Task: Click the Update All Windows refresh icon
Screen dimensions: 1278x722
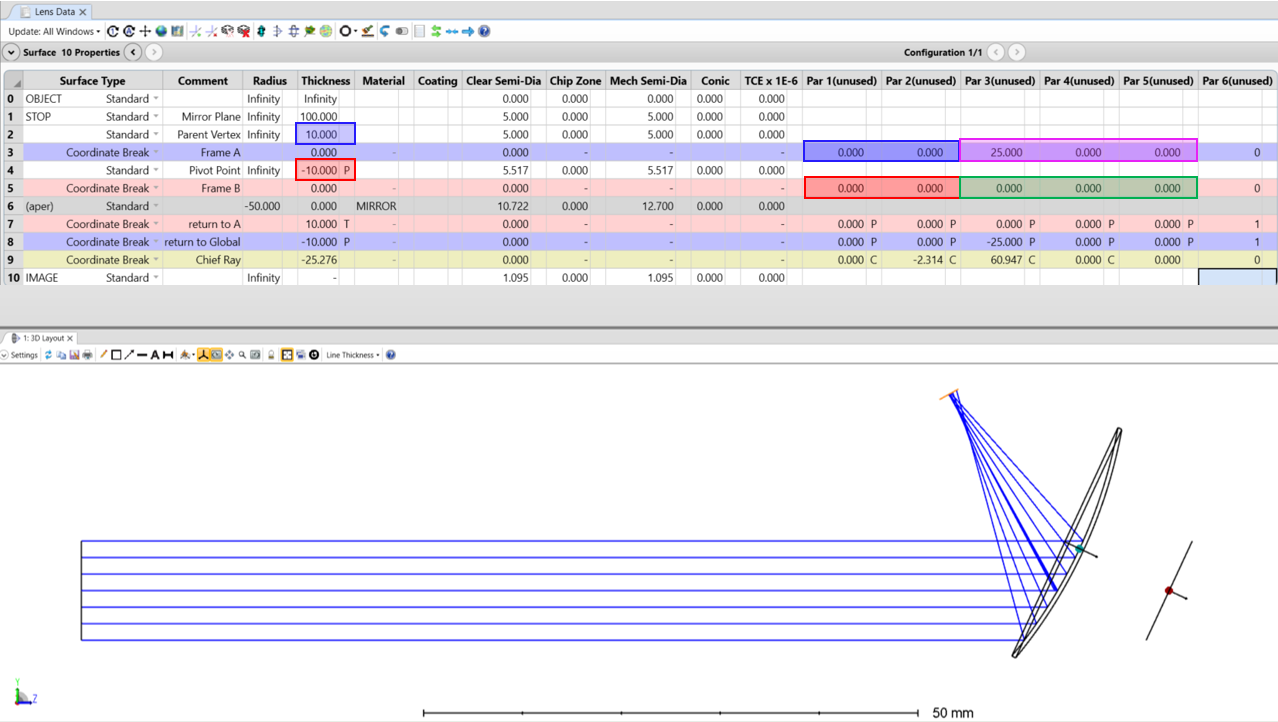Action: 113,31
